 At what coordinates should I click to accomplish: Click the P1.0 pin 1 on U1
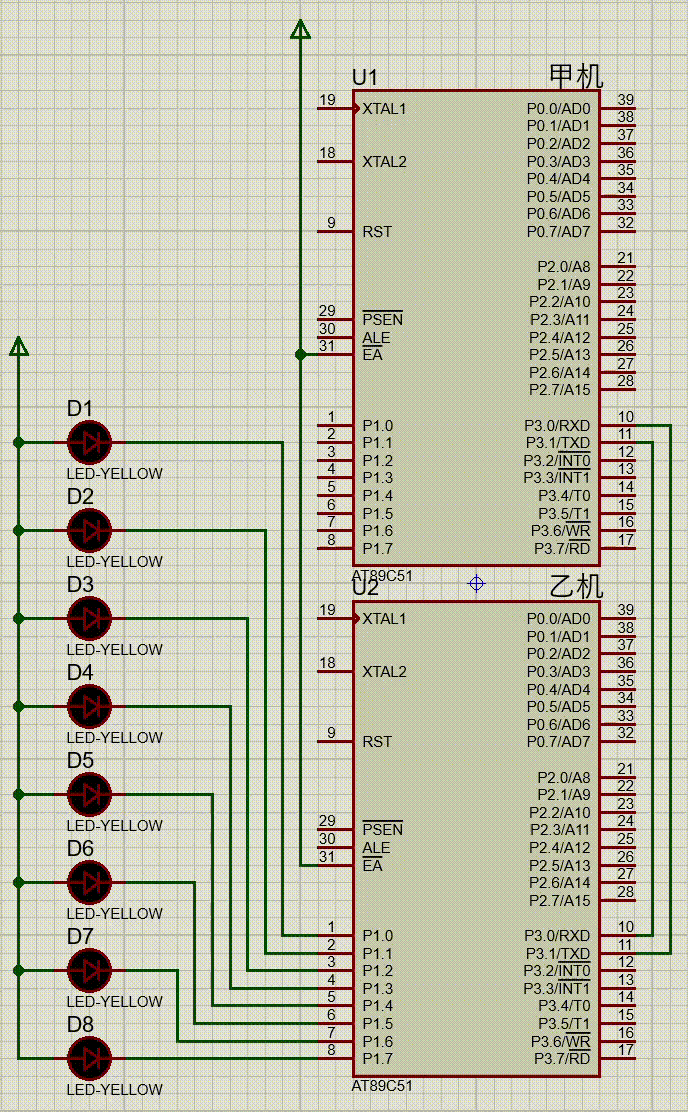335,425
